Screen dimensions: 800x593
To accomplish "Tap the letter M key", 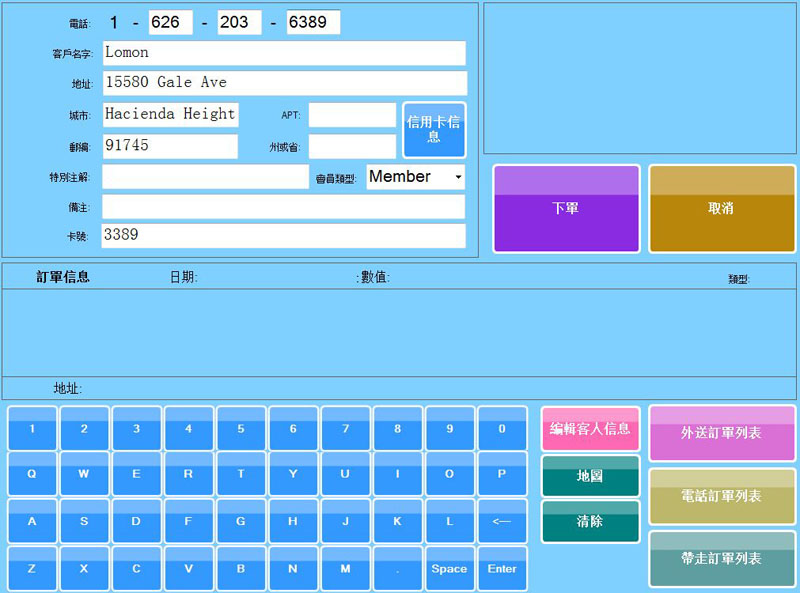I will pyautogui.click(x=345, y=568).
